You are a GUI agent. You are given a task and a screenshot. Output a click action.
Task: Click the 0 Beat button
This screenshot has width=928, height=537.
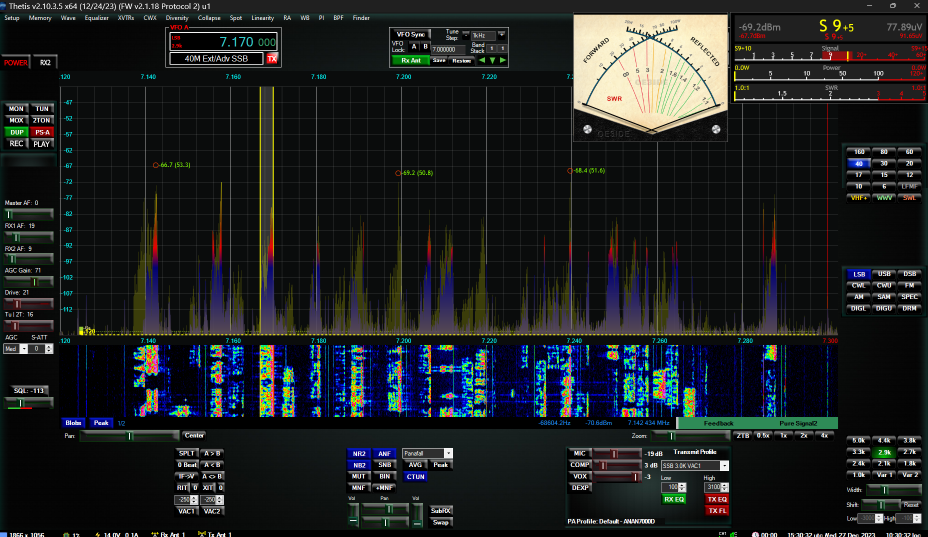pos(186,465)
